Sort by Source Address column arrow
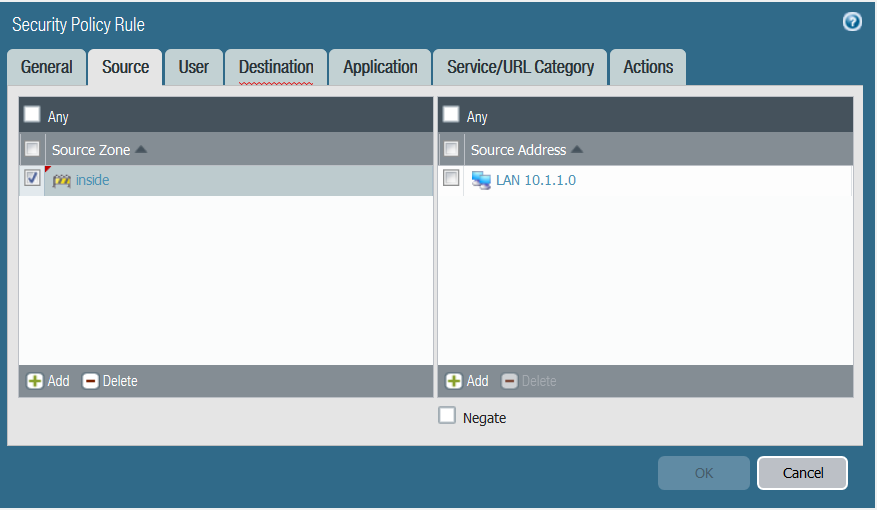 point(577,150)
